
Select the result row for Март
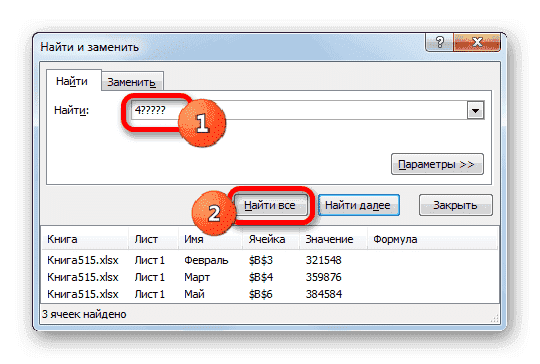270,277
